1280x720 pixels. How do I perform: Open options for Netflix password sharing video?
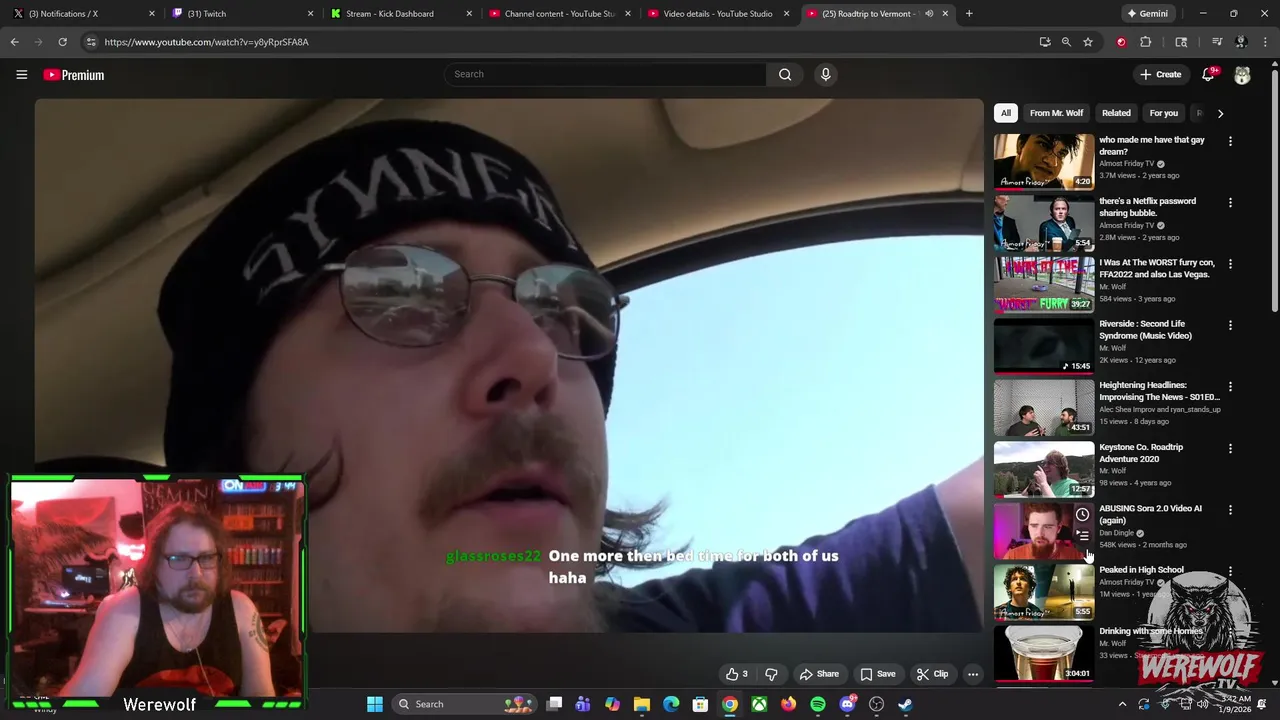1230,202
